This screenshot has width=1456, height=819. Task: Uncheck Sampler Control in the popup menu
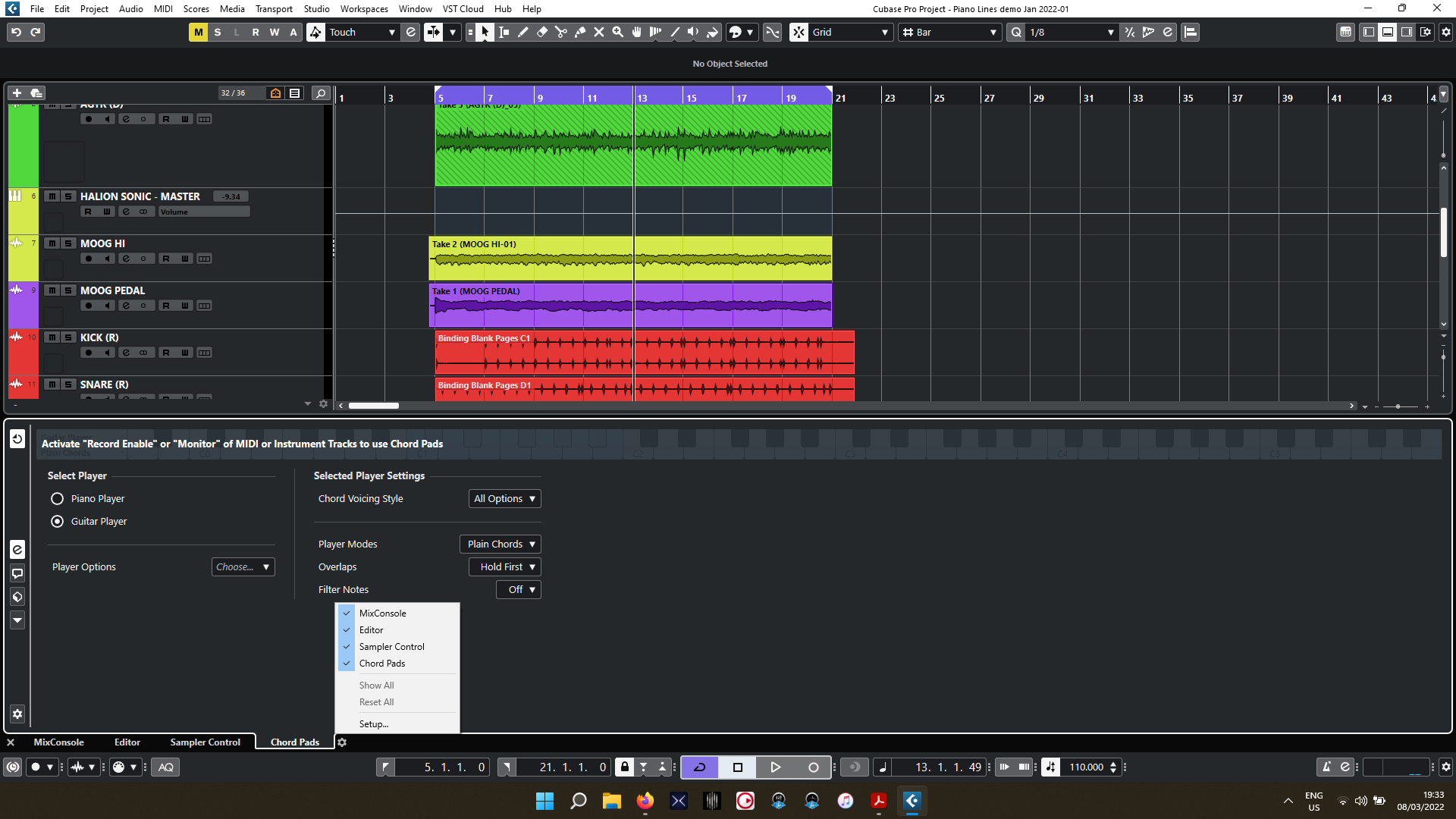(x=391, y=646)
